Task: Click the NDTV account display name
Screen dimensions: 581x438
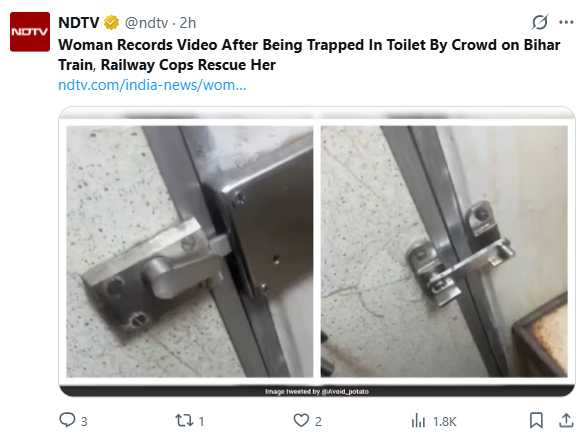Action: pos(79,23)
